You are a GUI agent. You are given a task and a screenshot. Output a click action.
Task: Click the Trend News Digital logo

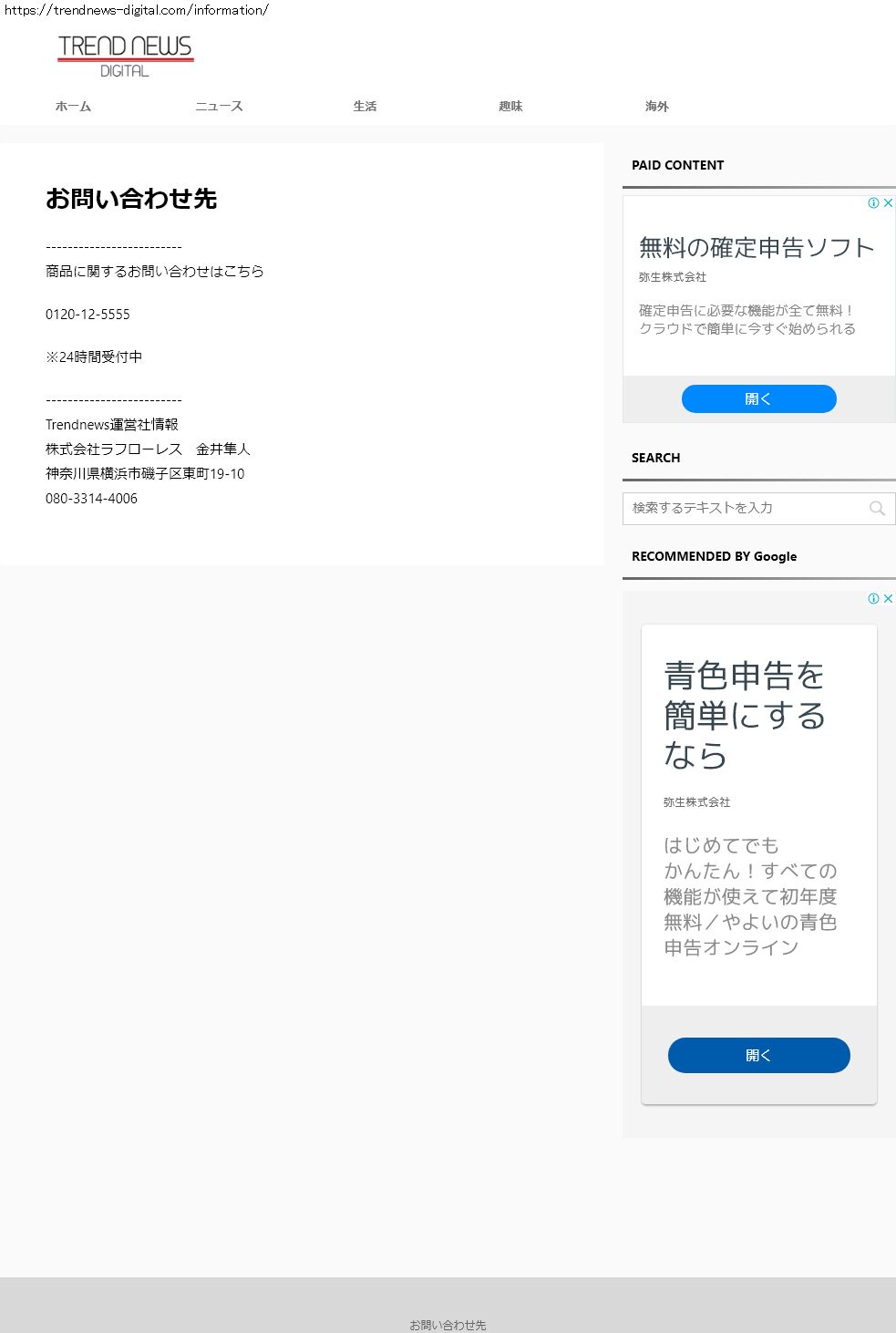point(125,57)
